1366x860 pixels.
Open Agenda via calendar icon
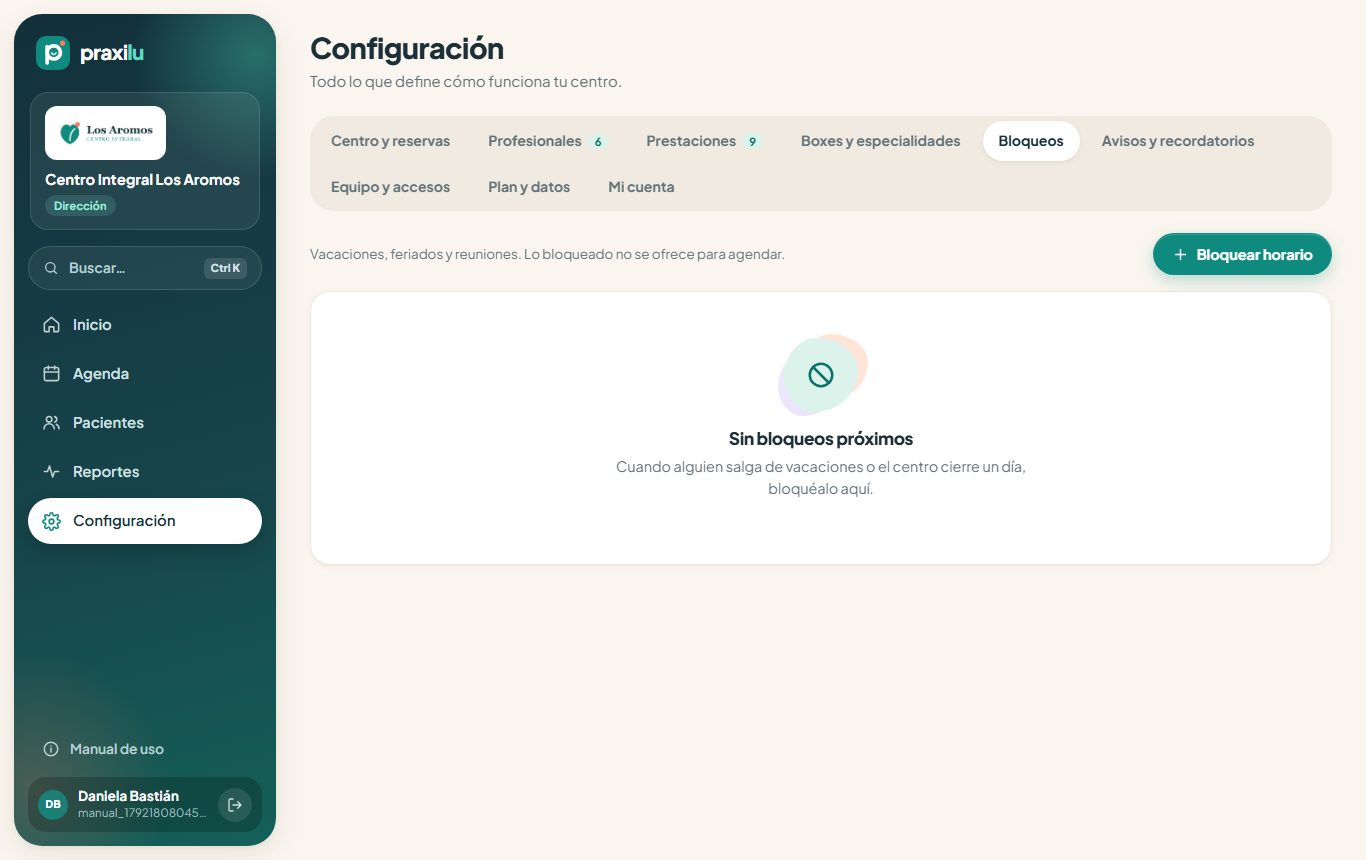(51, 374)
